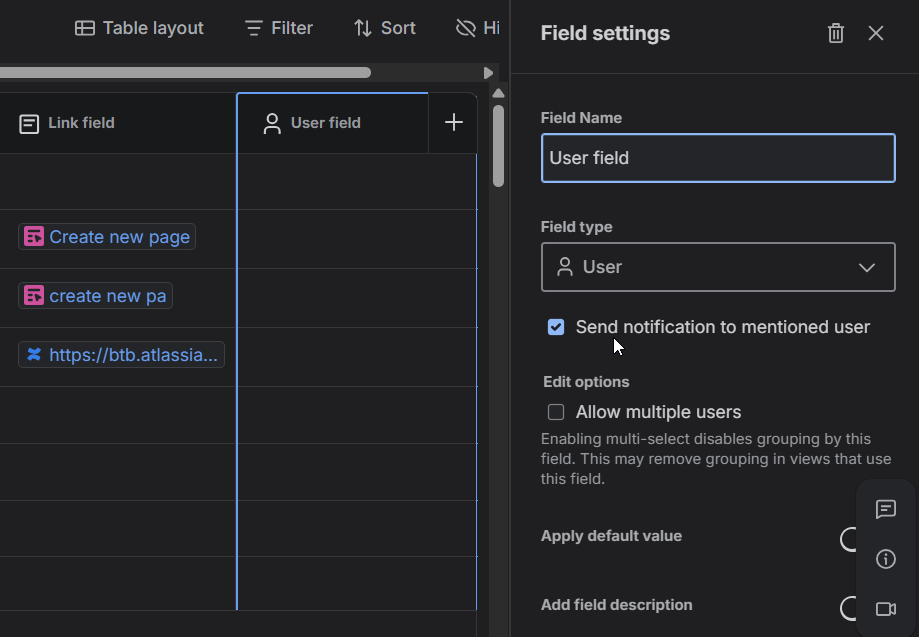The height and width of the screenshot is (637, 919).
Task: Open the comments icon in floating toolbar
Action: 885,509
